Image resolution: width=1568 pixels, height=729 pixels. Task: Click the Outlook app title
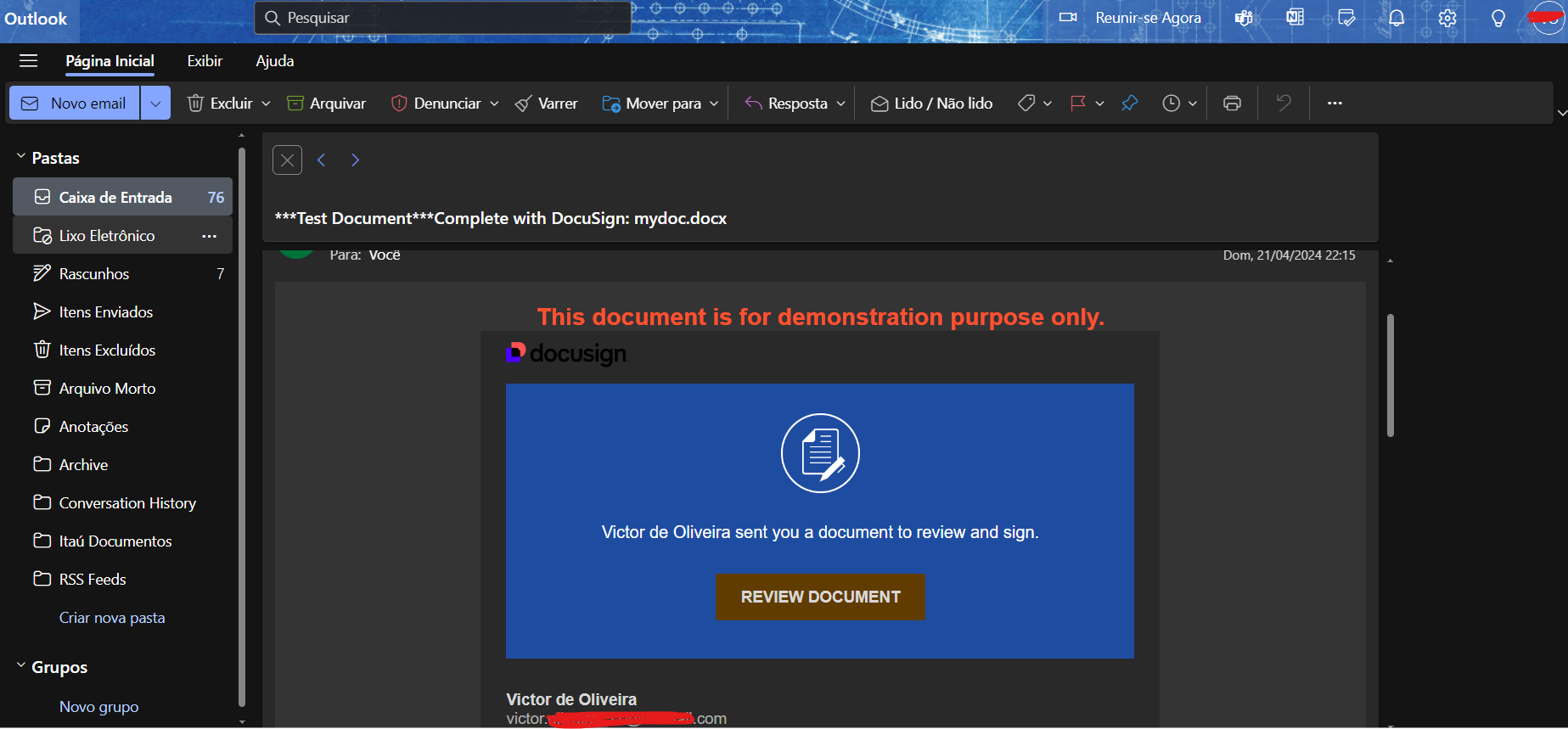[36, 19]
